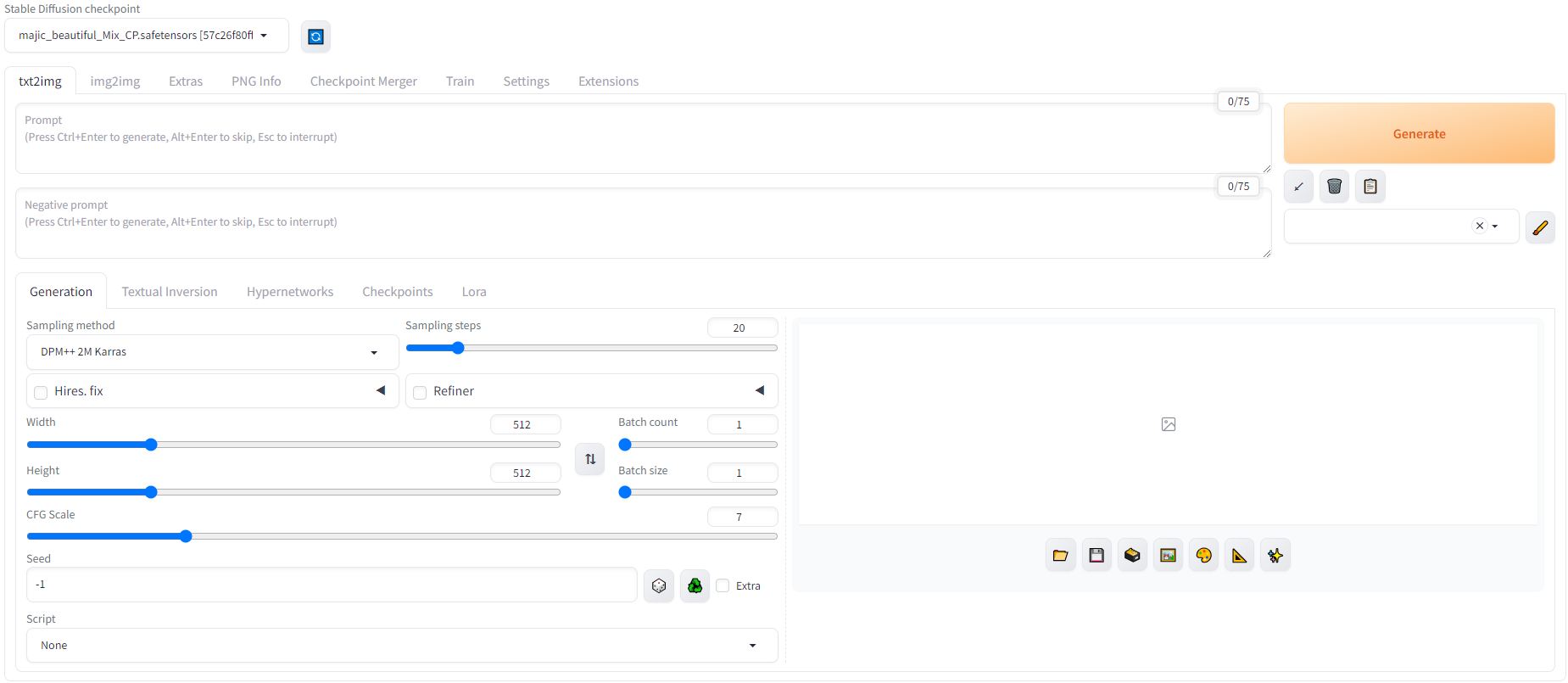The width and height of the screenshot is (1568, 683).
Task: Open the Stable Diffusion checkpoint dropdown
Action: point(147,36)
